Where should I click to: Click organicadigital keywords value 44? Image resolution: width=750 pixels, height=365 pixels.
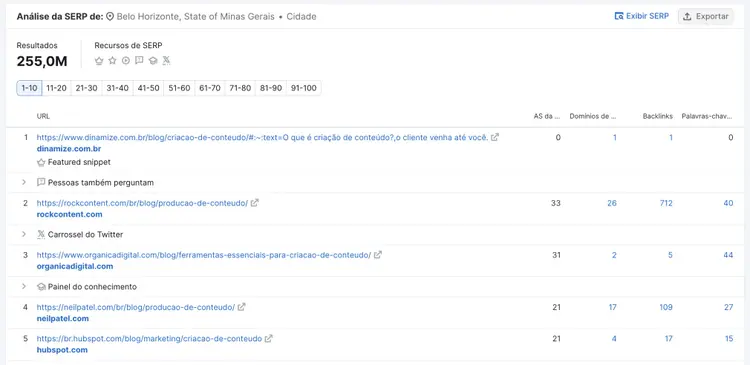point(728,255)
